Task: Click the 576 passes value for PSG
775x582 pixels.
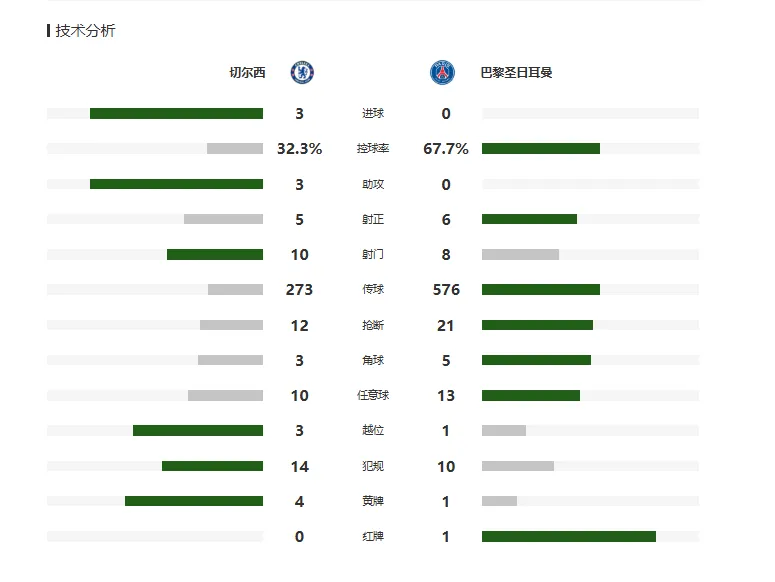Action: 446,290
